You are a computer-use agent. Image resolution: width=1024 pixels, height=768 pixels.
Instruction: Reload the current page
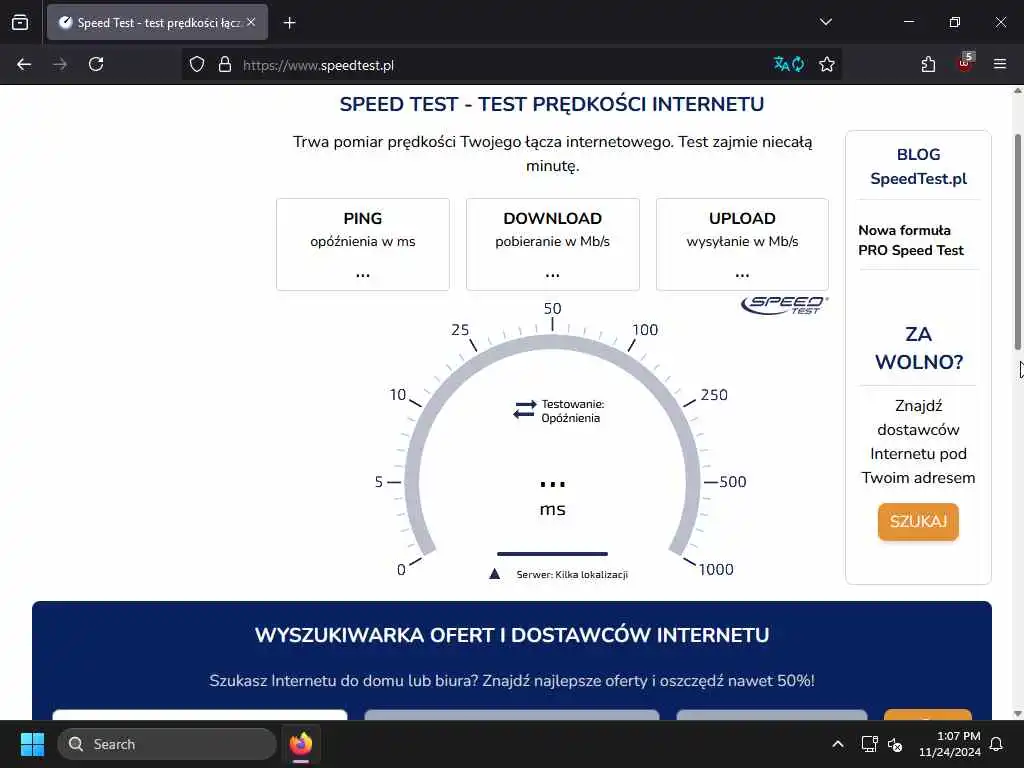pos(96,65)
